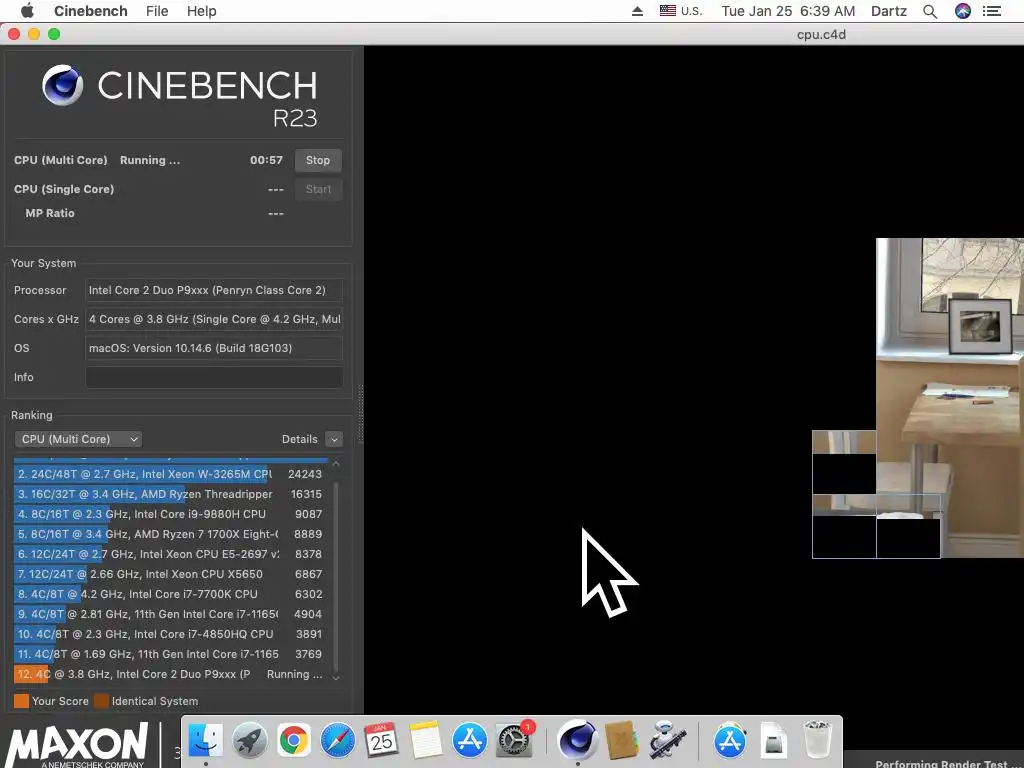Open the document stack in dock
This screenshot has width=1024, height=768.
773,741
